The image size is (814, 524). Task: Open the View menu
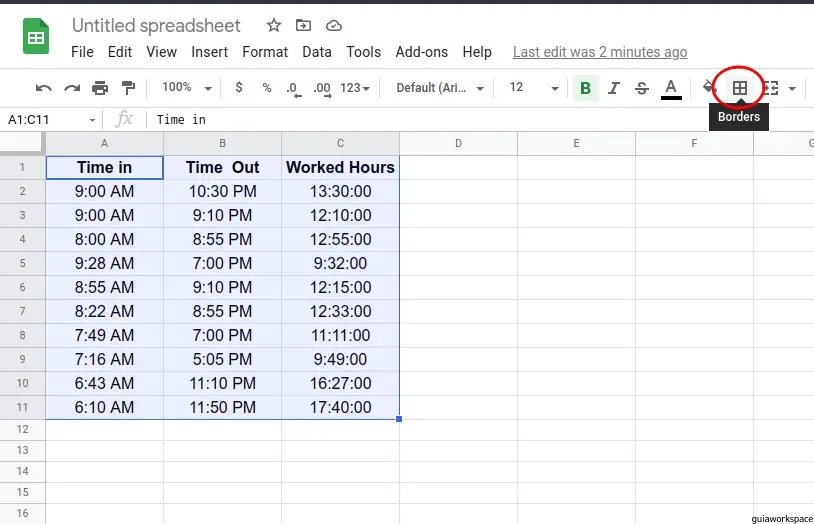click(161, 52)
